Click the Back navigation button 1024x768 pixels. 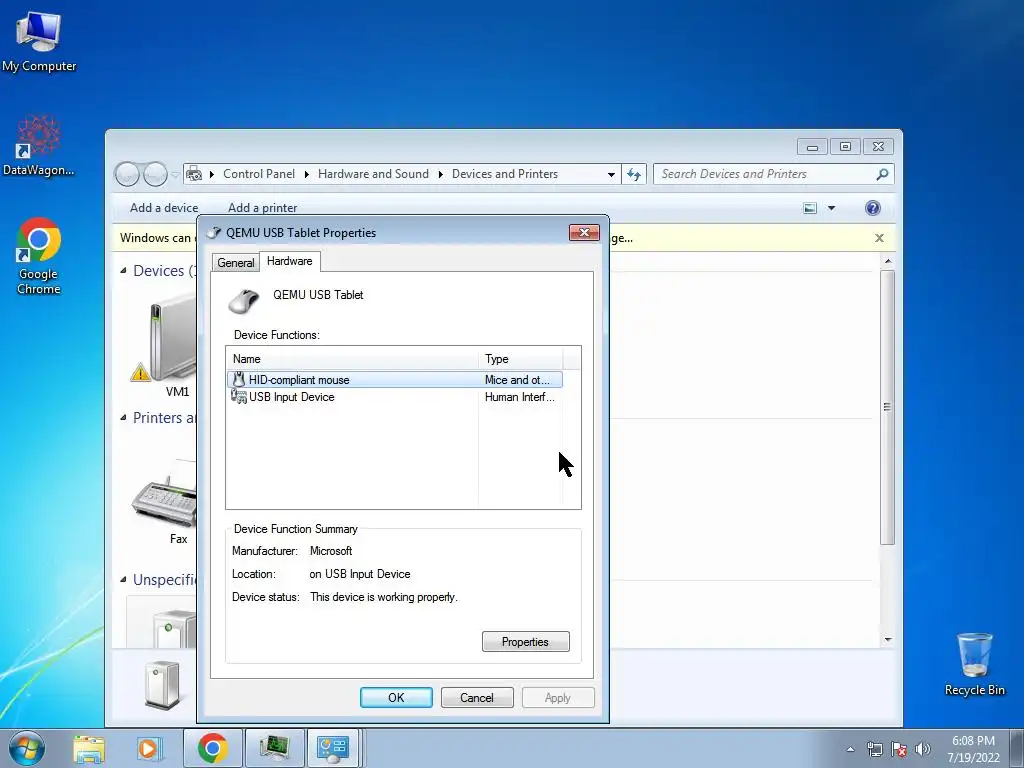pyautogui.click(x=127, y=174)
